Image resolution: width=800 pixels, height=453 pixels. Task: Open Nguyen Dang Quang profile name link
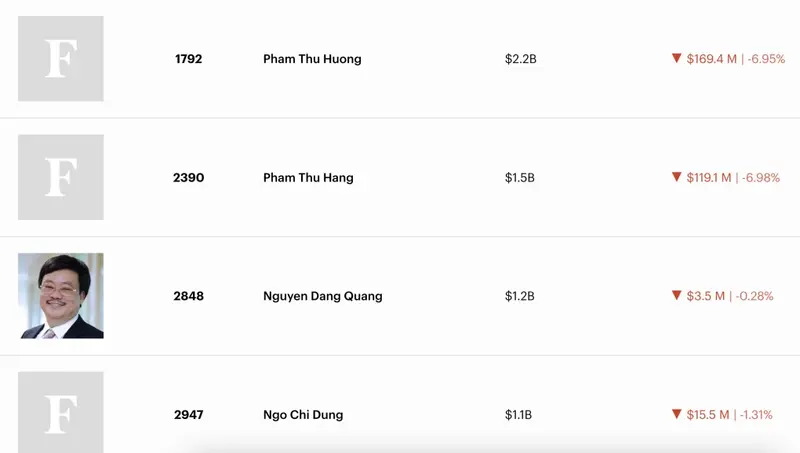click(x=322, y=296)
